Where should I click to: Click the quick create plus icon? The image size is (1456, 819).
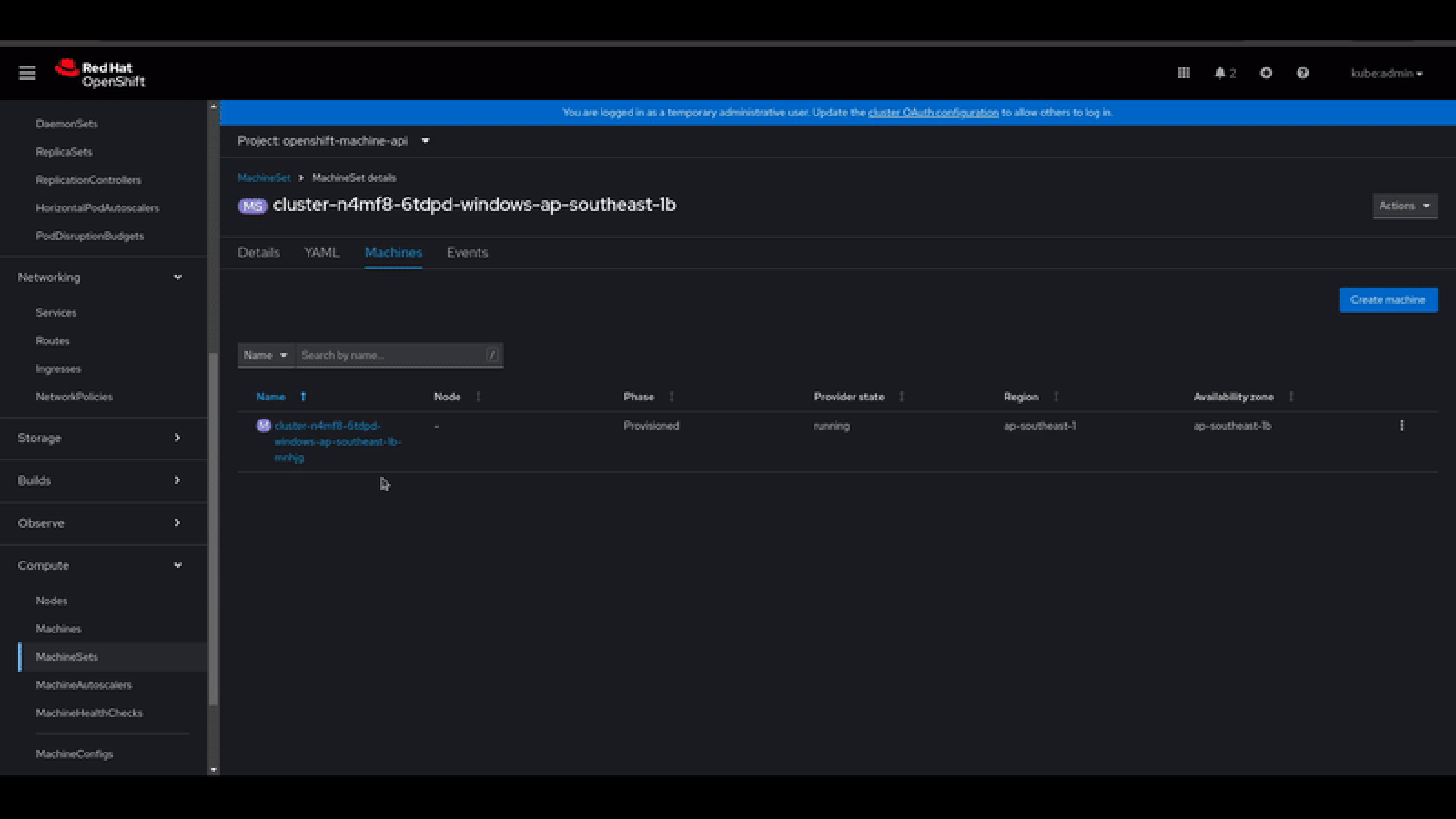[1266, 73]
